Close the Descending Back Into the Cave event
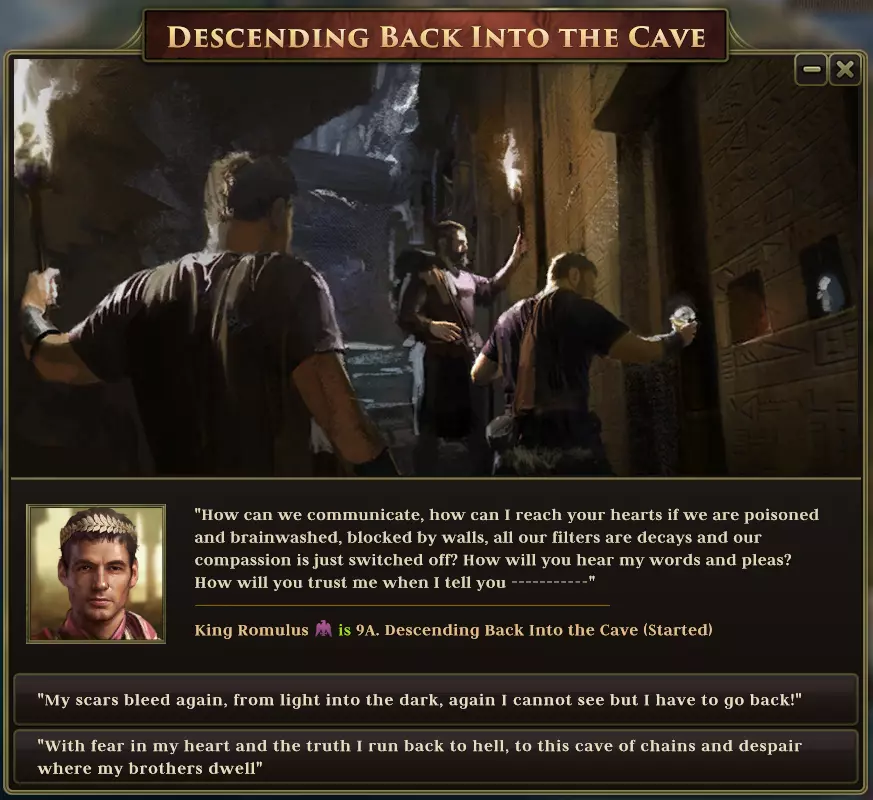Screen dimensions: 873x800 [845, 70]
